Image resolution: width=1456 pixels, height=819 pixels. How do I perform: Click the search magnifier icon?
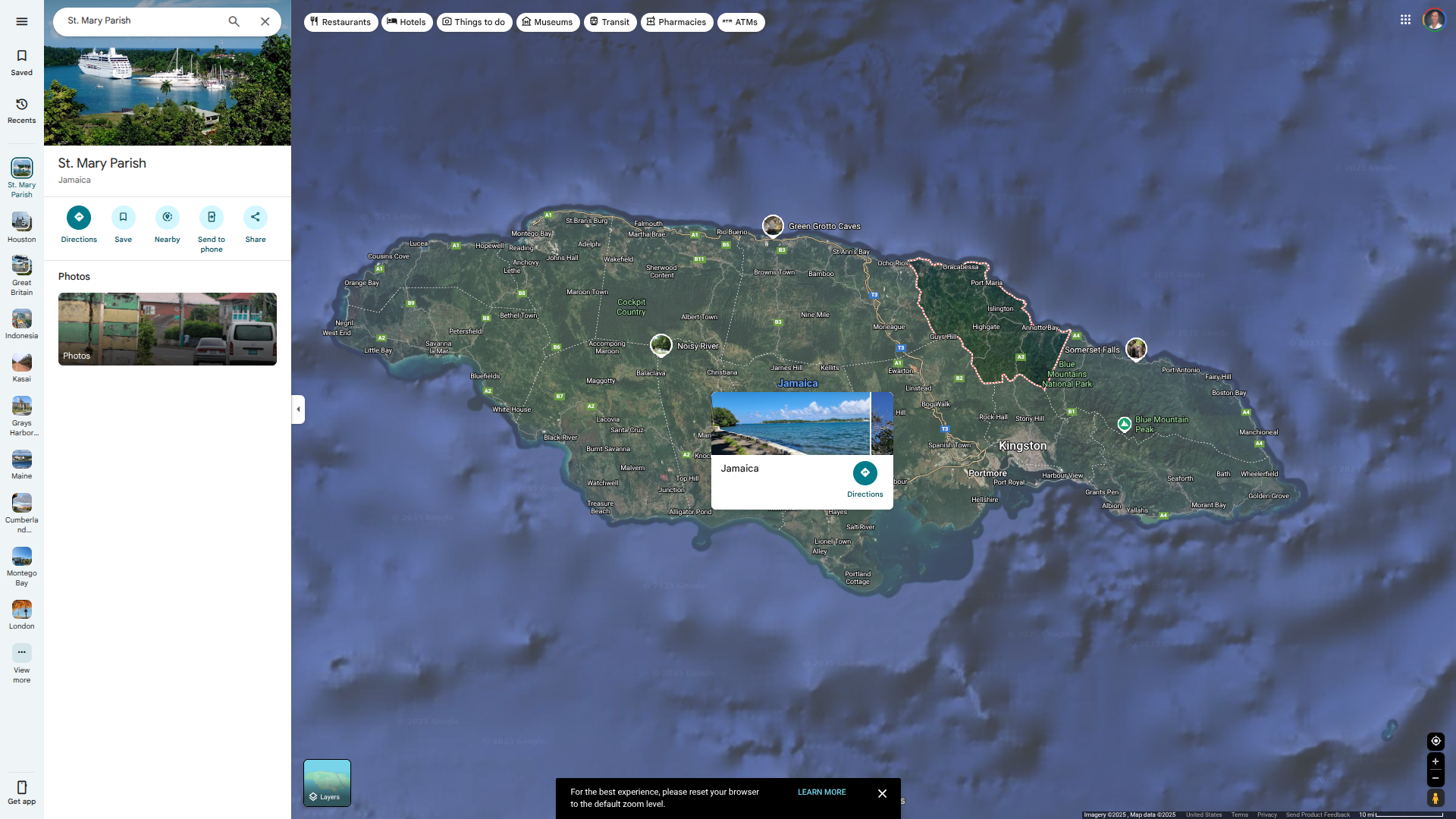pos(234,21)
